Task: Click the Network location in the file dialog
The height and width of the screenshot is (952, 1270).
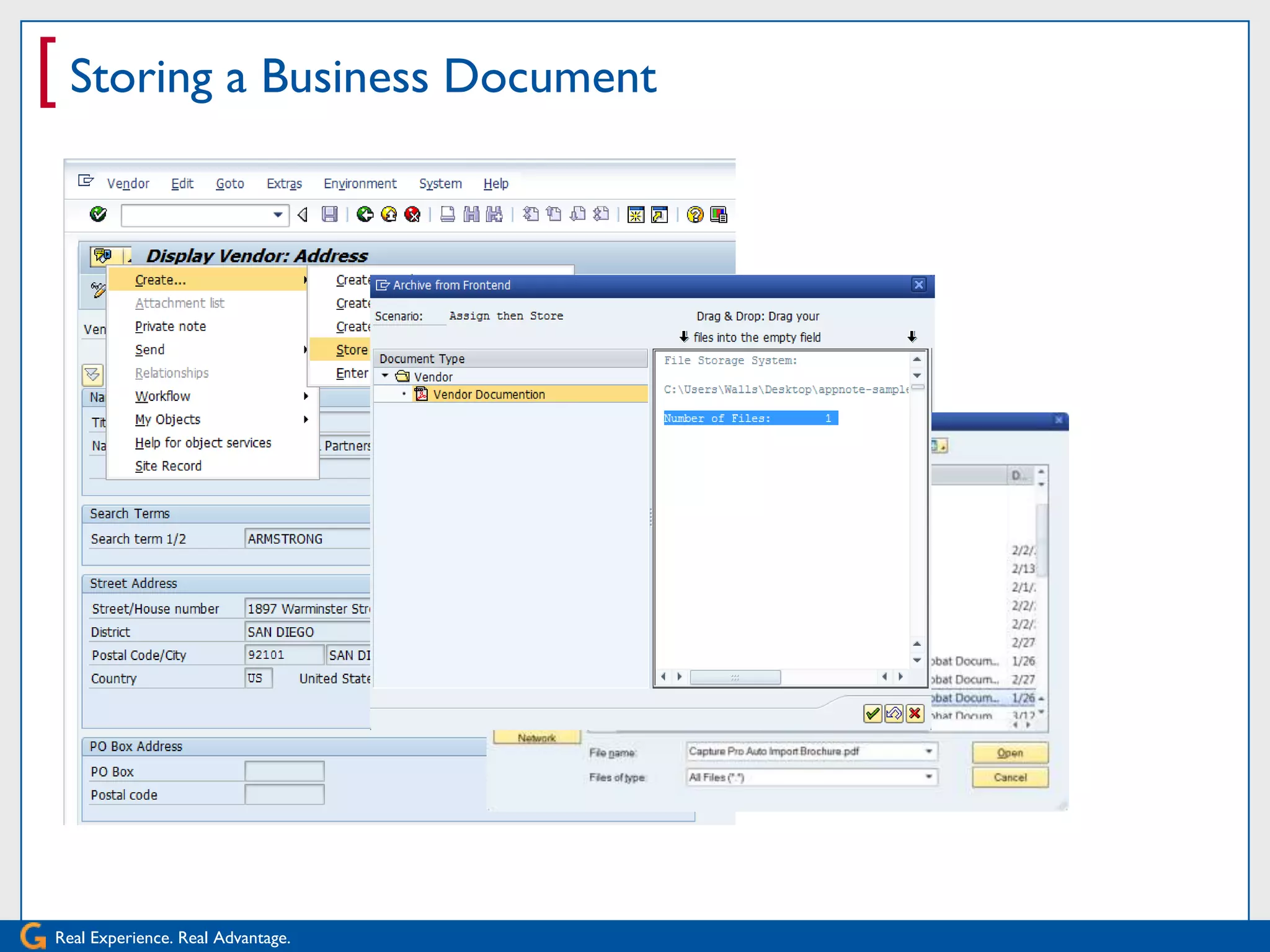Action: (537, 738)
